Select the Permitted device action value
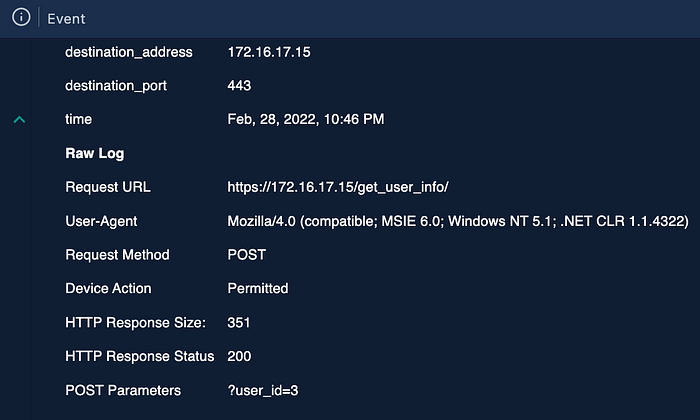The image size is (700, 420). (258, 288)
